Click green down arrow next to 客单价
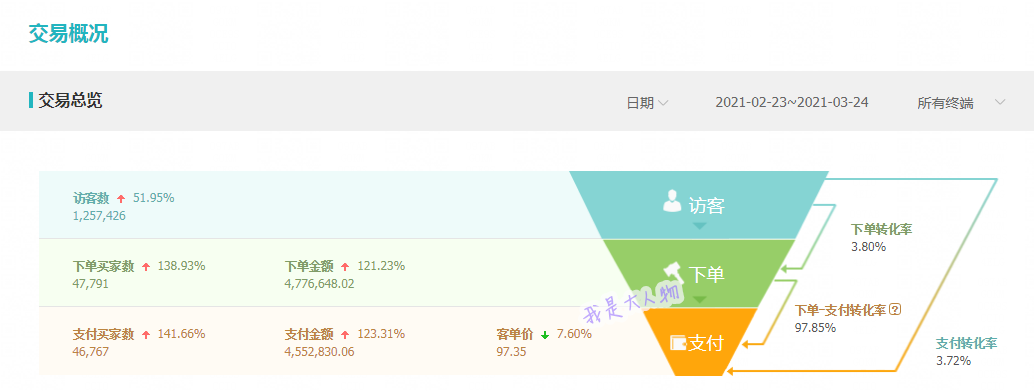The width and height of the screenshot is (1034, 391). coord(545,335)
